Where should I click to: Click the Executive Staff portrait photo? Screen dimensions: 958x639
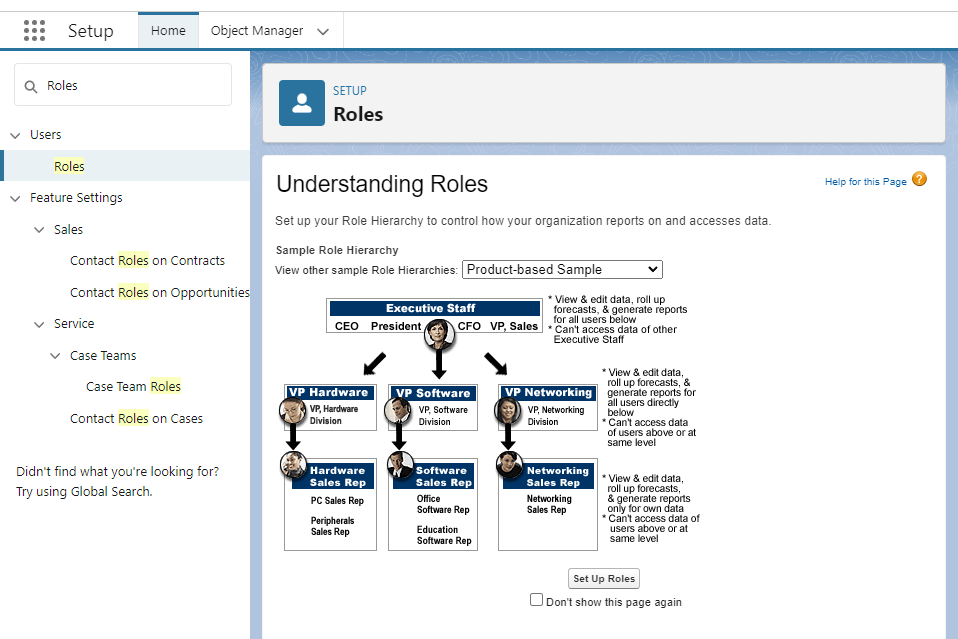tap(439, 334)
